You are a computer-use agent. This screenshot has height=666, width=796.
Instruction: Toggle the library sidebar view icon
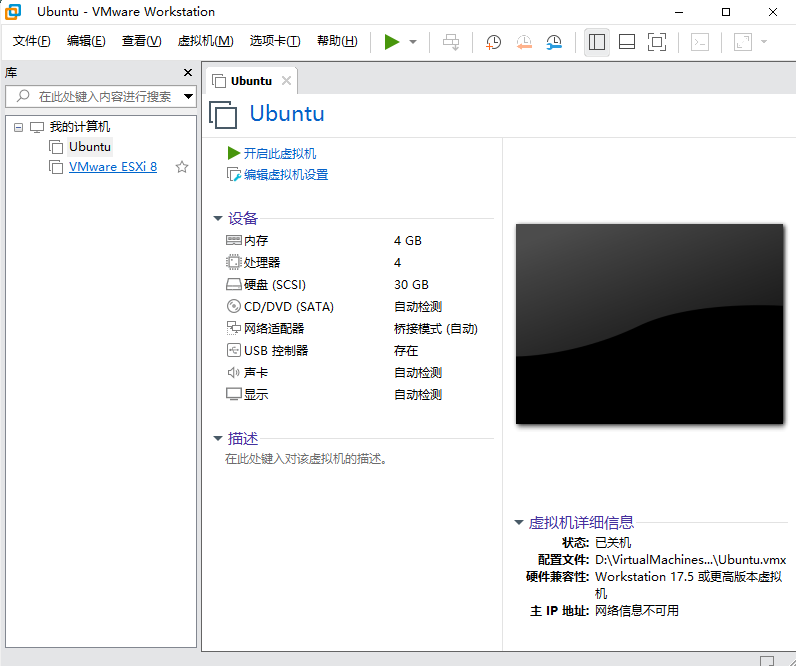pyautogui.click(x=596, y=42)
